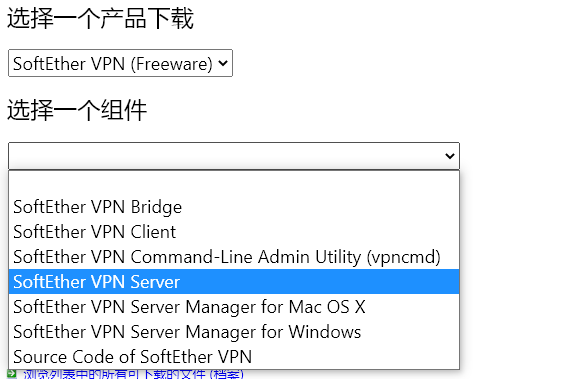
Task: Click the word Freeware in the product selector
Action: coord(171,64)
